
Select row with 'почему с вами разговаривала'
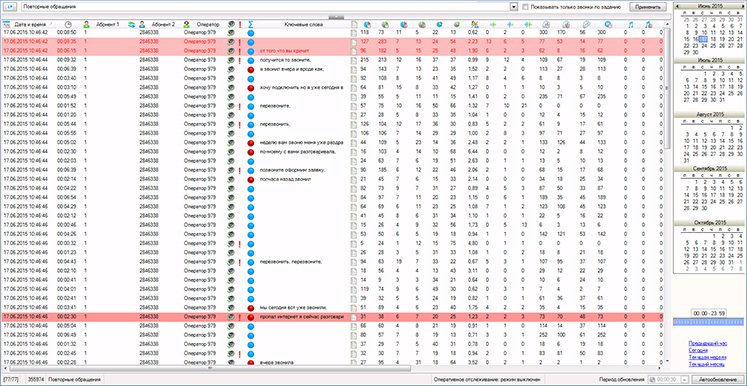[x=333, y=152]
